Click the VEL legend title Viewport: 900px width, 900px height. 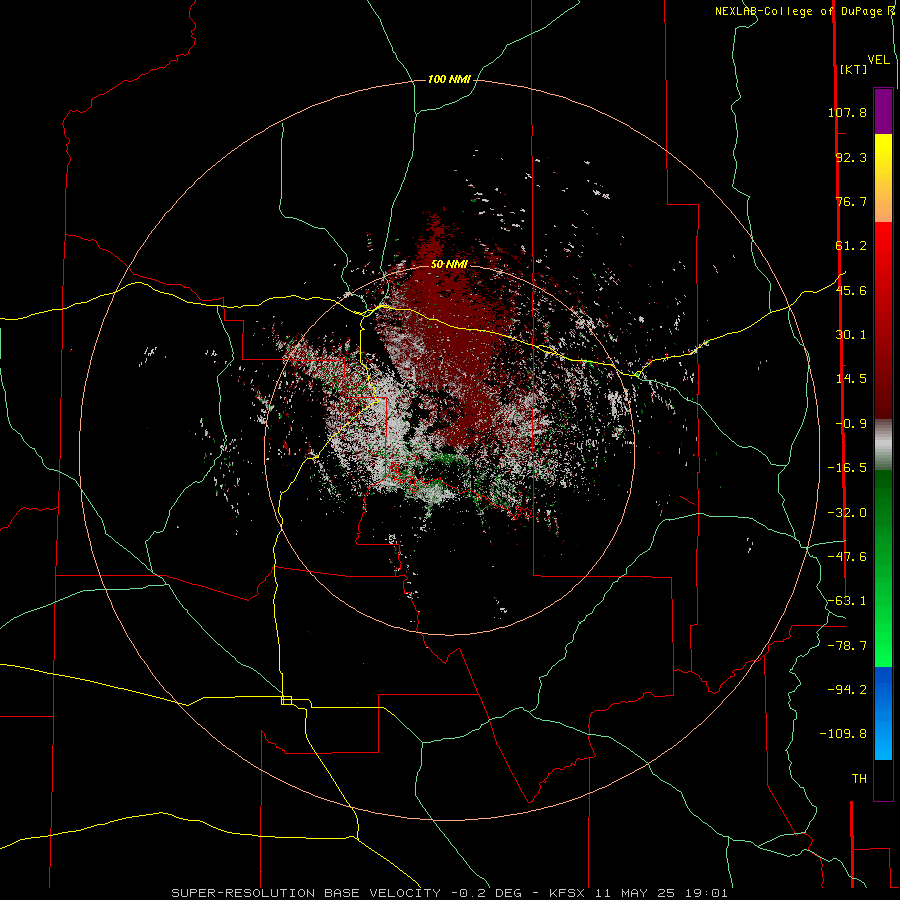[879, 60]
